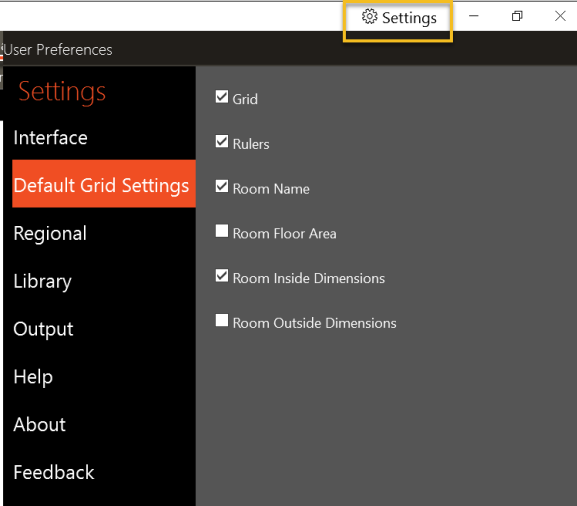Disable the Room Name checkbox

222,187
